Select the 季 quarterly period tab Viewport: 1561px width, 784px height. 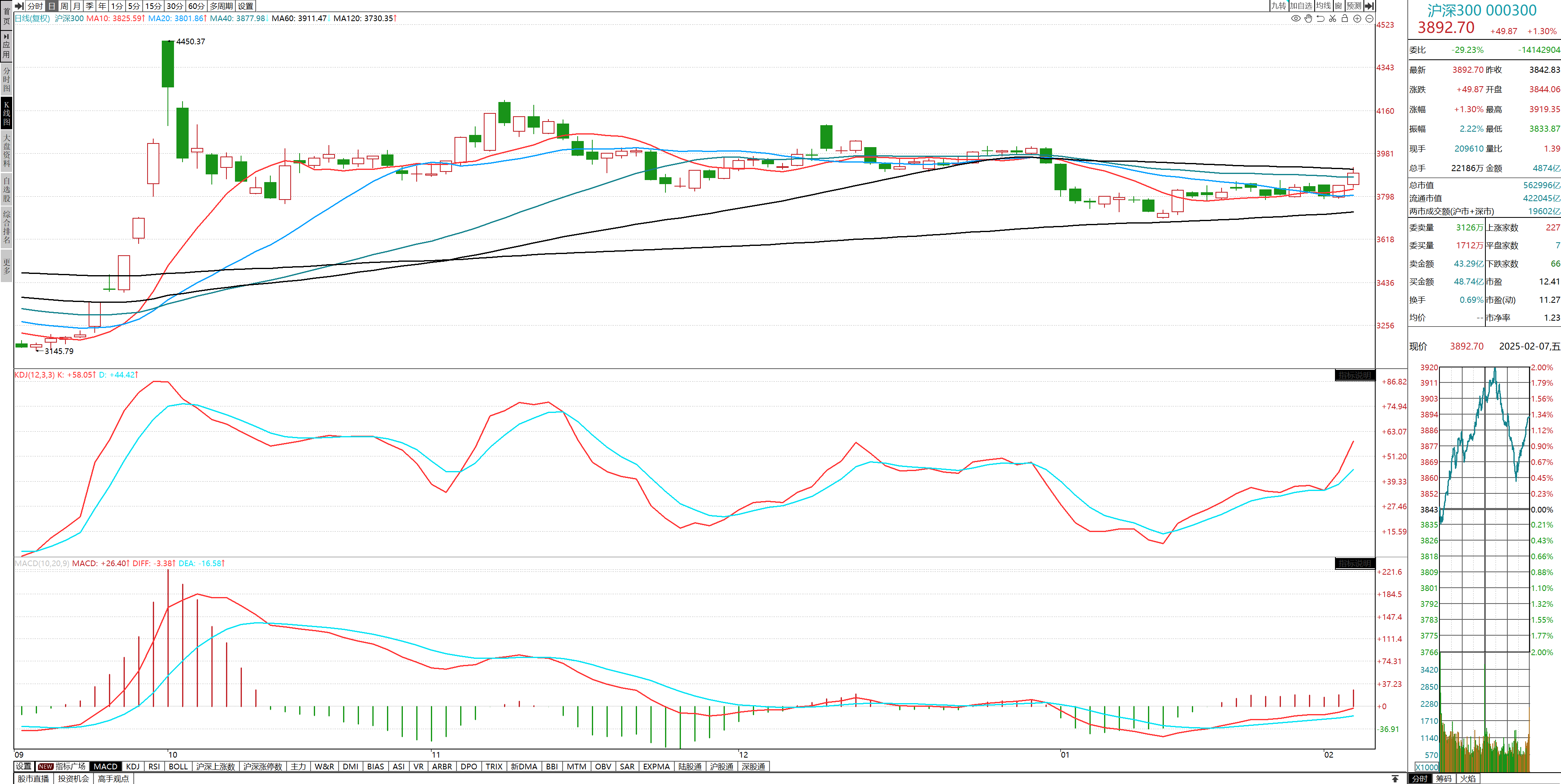coord(90,6)
